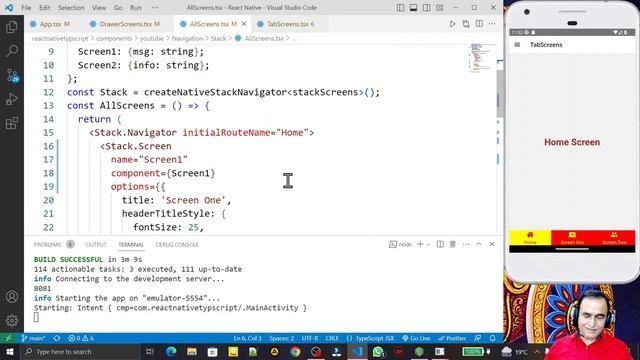This screenshot has width=640, height=360.
Task: Open the Accounts menu icon
Action: coord(12,297)
